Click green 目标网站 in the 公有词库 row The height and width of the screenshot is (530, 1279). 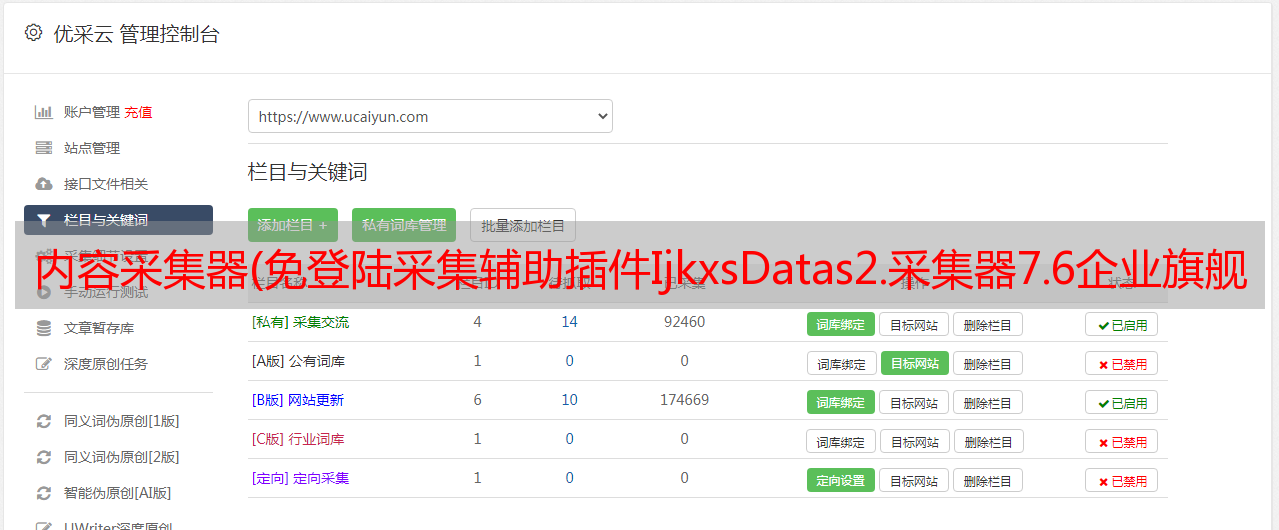(915, 363)
